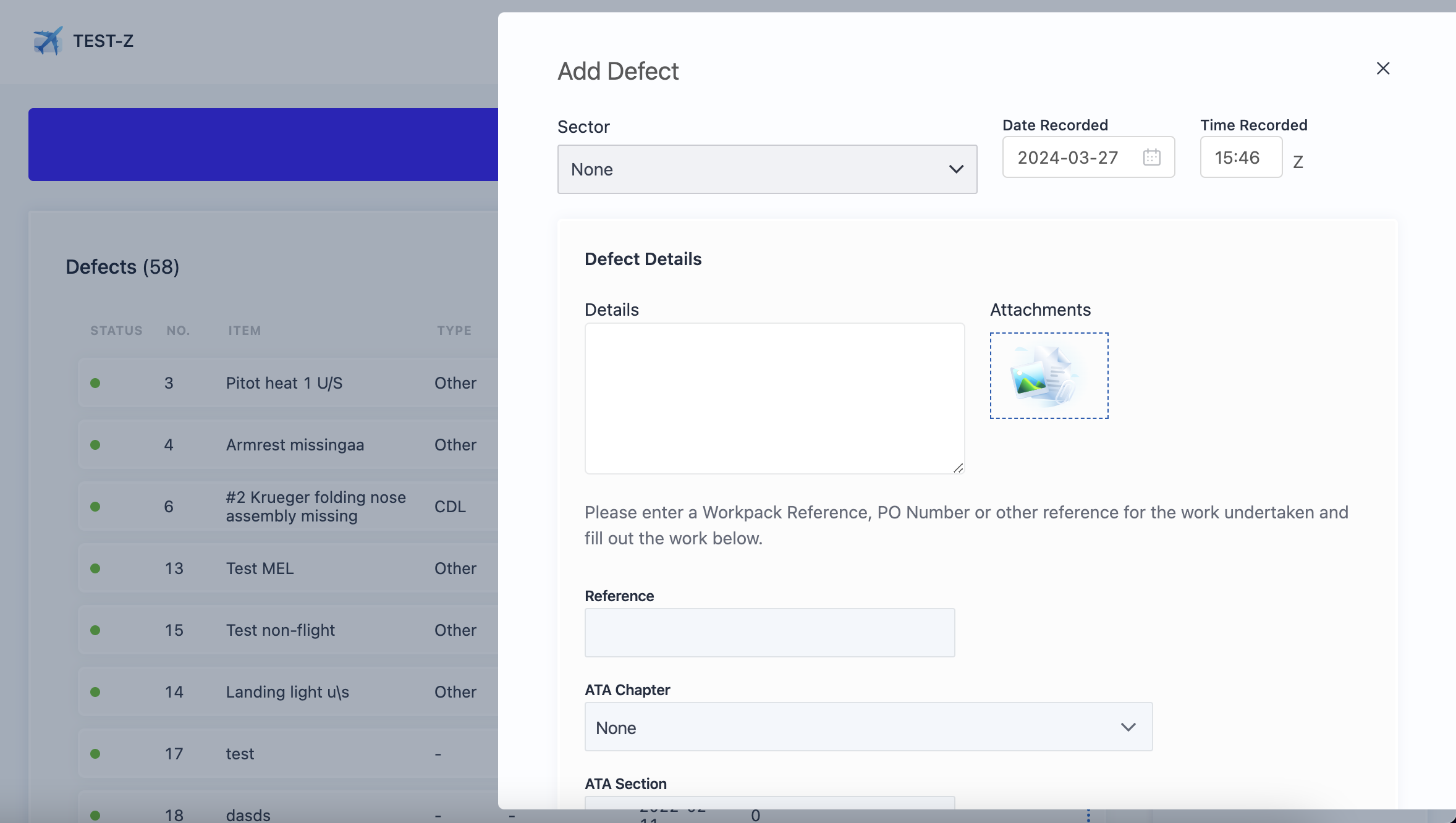Click the Sector dropdown chevron arrow
This screenshot has width=1456, height=823.
click(x=956, y=169)
